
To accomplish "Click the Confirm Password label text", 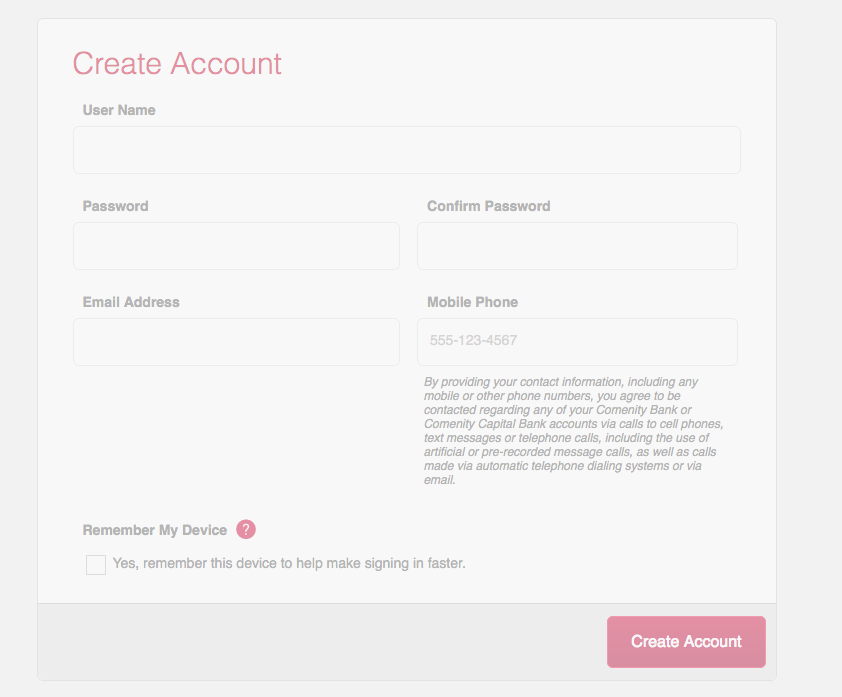I will (x=489, y=206).
